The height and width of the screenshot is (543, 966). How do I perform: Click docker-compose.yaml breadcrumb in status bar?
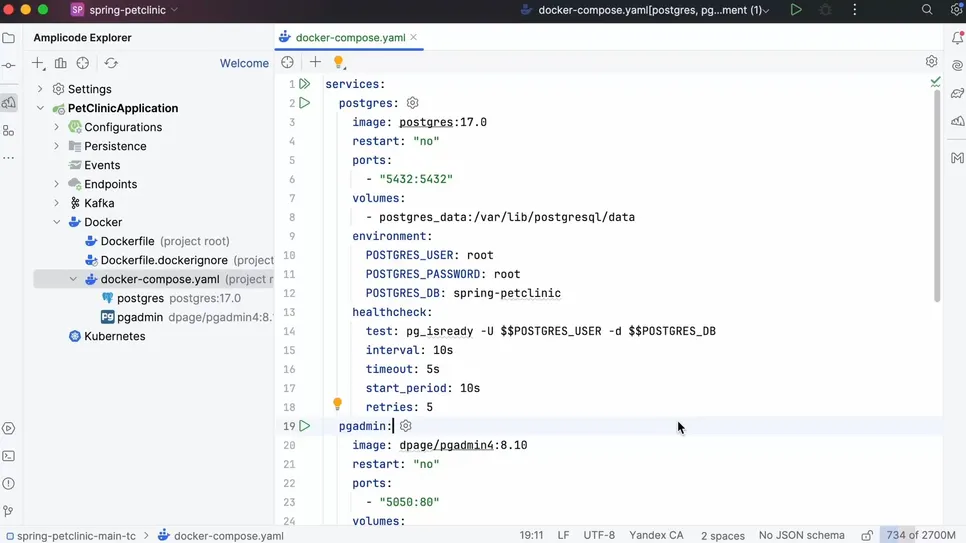click(x=229, y=536)
